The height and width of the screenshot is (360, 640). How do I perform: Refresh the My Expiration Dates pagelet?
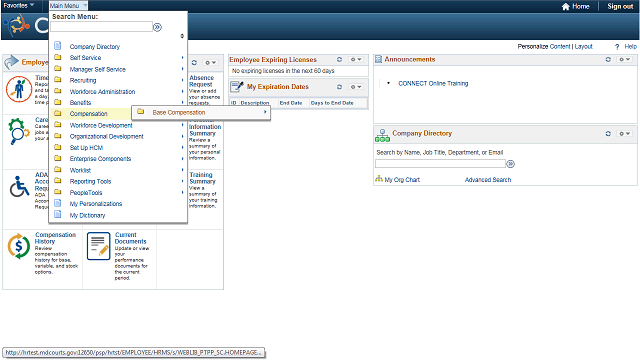click(339, 87)
